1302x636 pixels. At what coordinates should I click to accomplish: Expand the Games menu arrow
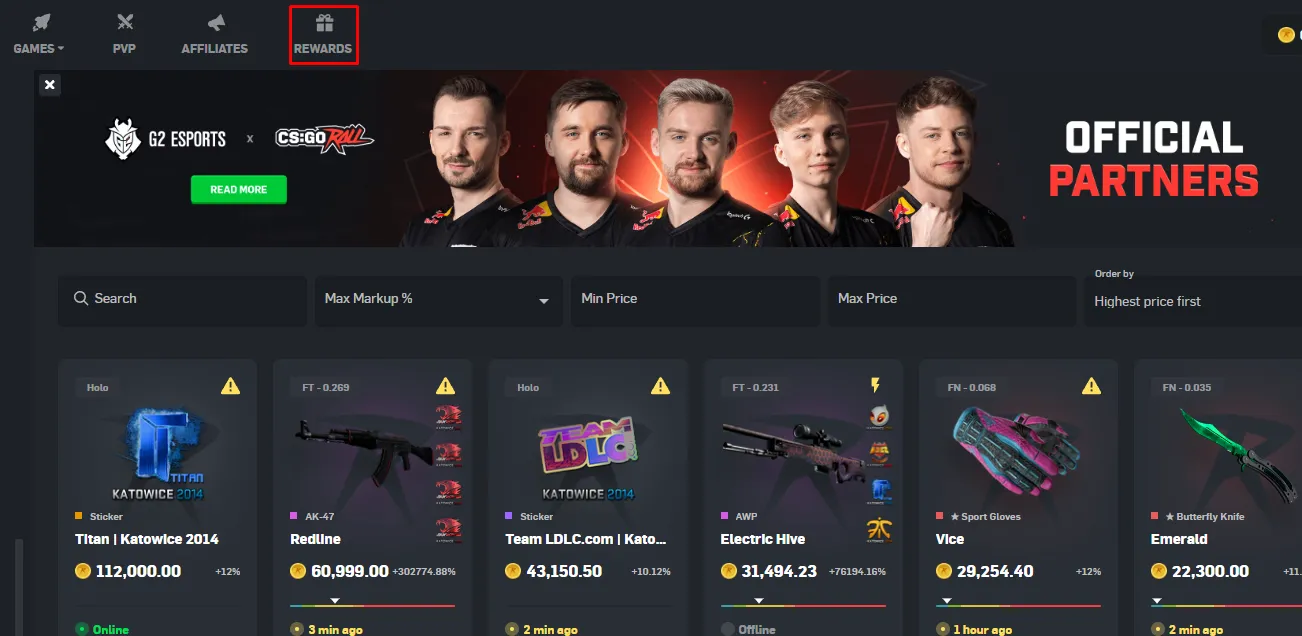pos(61,48)
